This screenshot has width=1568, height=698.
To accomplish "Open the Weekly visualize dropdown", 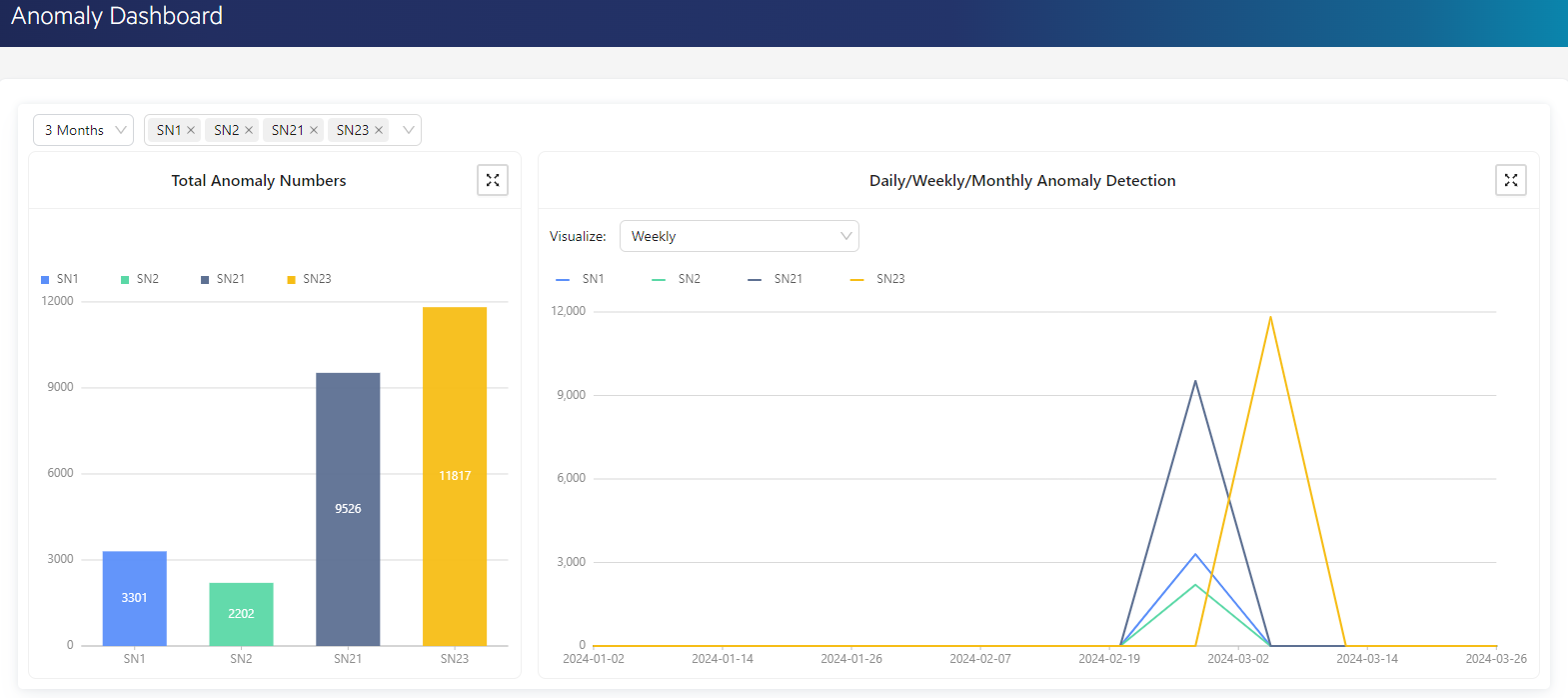I will pyautogui.click(x=739, y=236).
